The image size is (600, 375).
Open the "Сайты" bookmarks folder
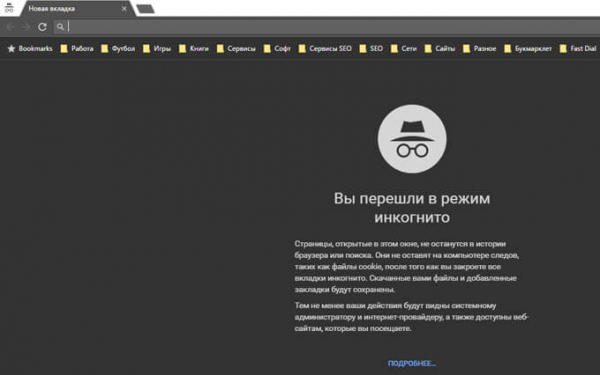[440, 49]
